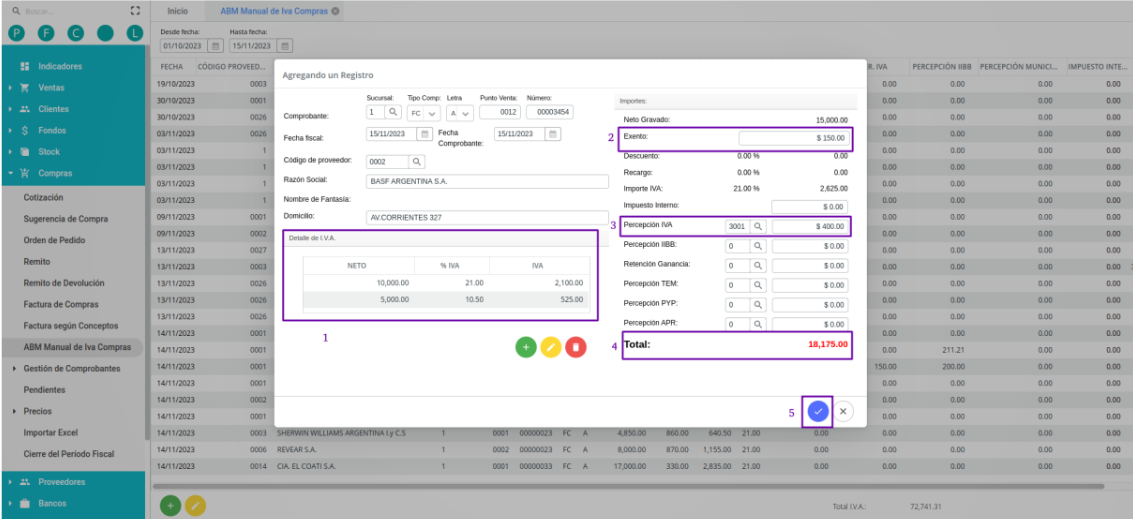Image resolution: width=1133 pixels, height=519 pixels.
Task: Open search lens for Percepción IIBB code
Action: click(758, 246)
